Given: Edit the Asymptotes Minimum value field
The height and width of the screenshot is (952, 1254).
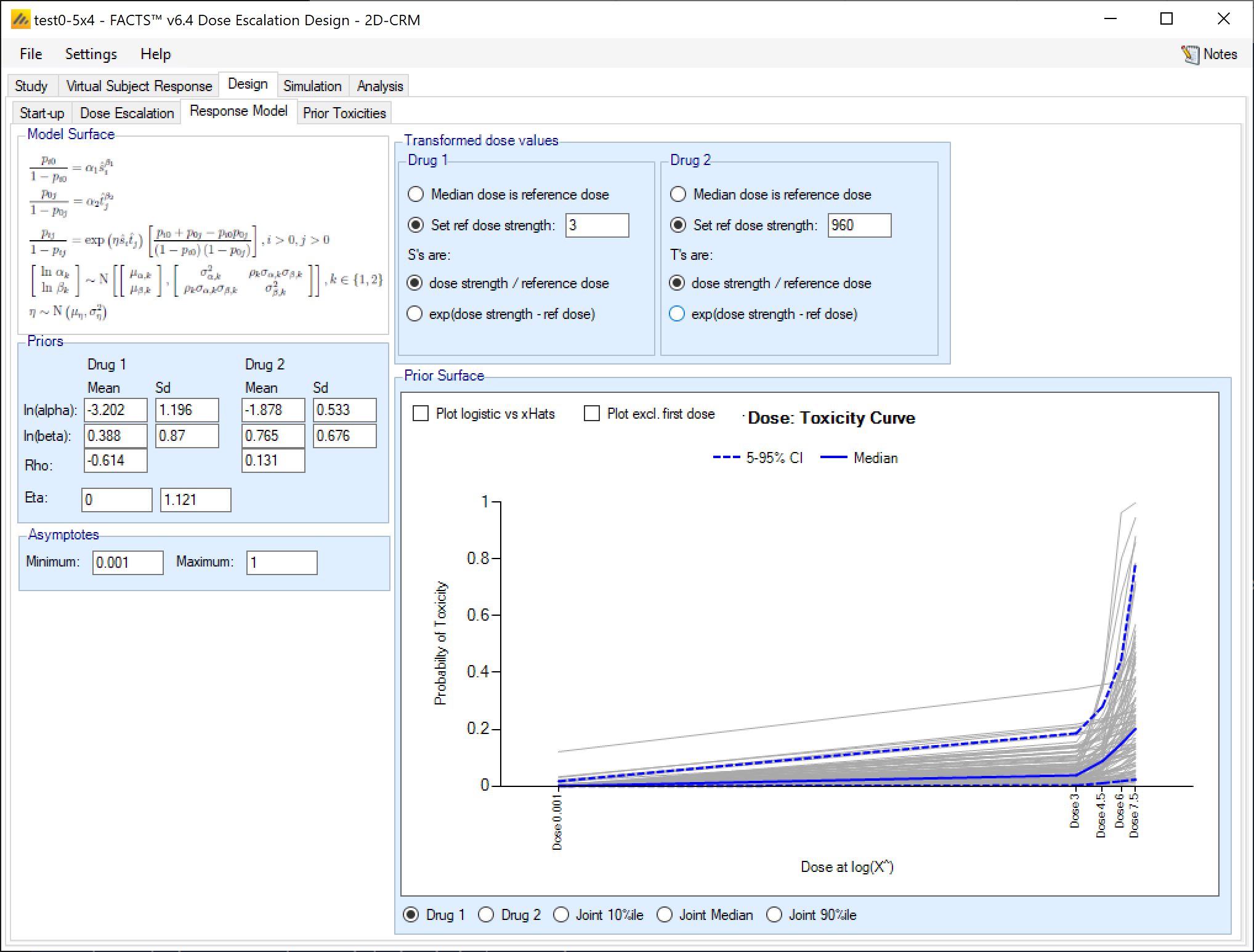Looking at the screenshot, I should (x=127, y=562).
